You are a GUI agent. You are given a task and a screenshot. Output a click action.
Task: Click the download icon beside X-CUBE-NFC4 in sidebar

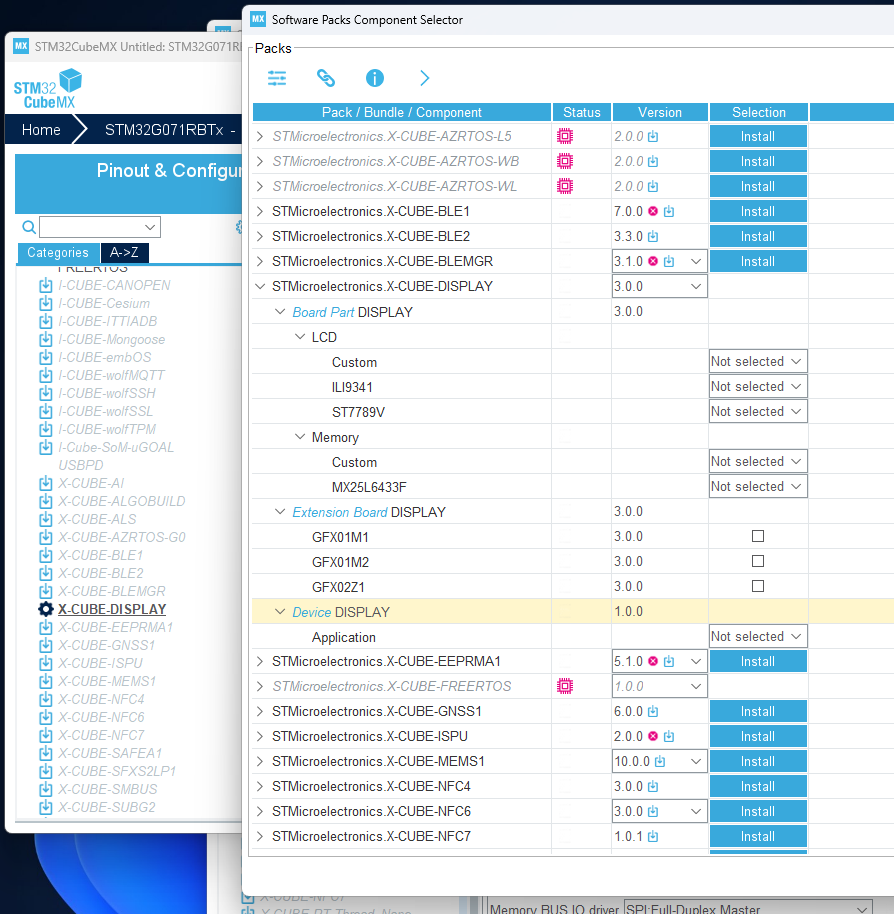(x=45, y=699)
